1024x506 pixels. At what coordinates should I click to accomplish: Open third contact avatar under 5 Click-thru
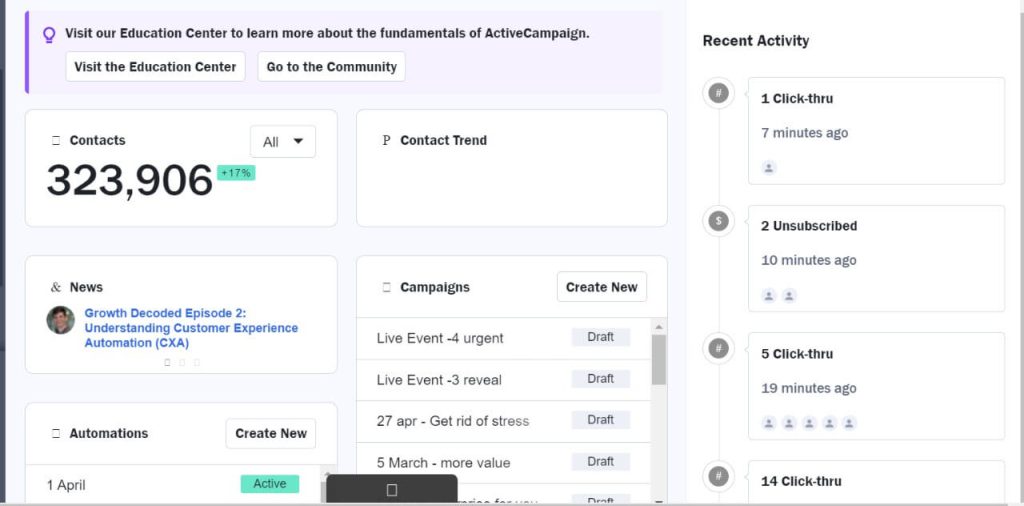coord(809,423)
